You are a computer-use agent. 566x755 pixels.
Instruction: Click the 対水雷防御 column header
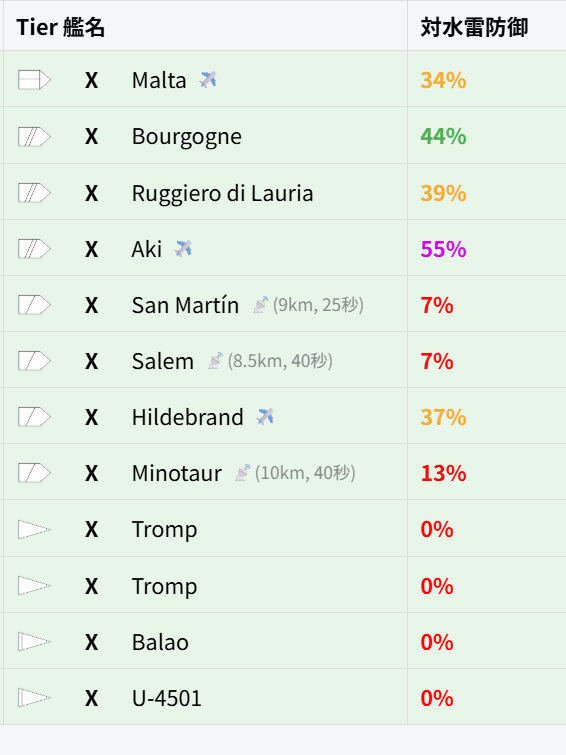coord(474,27)
